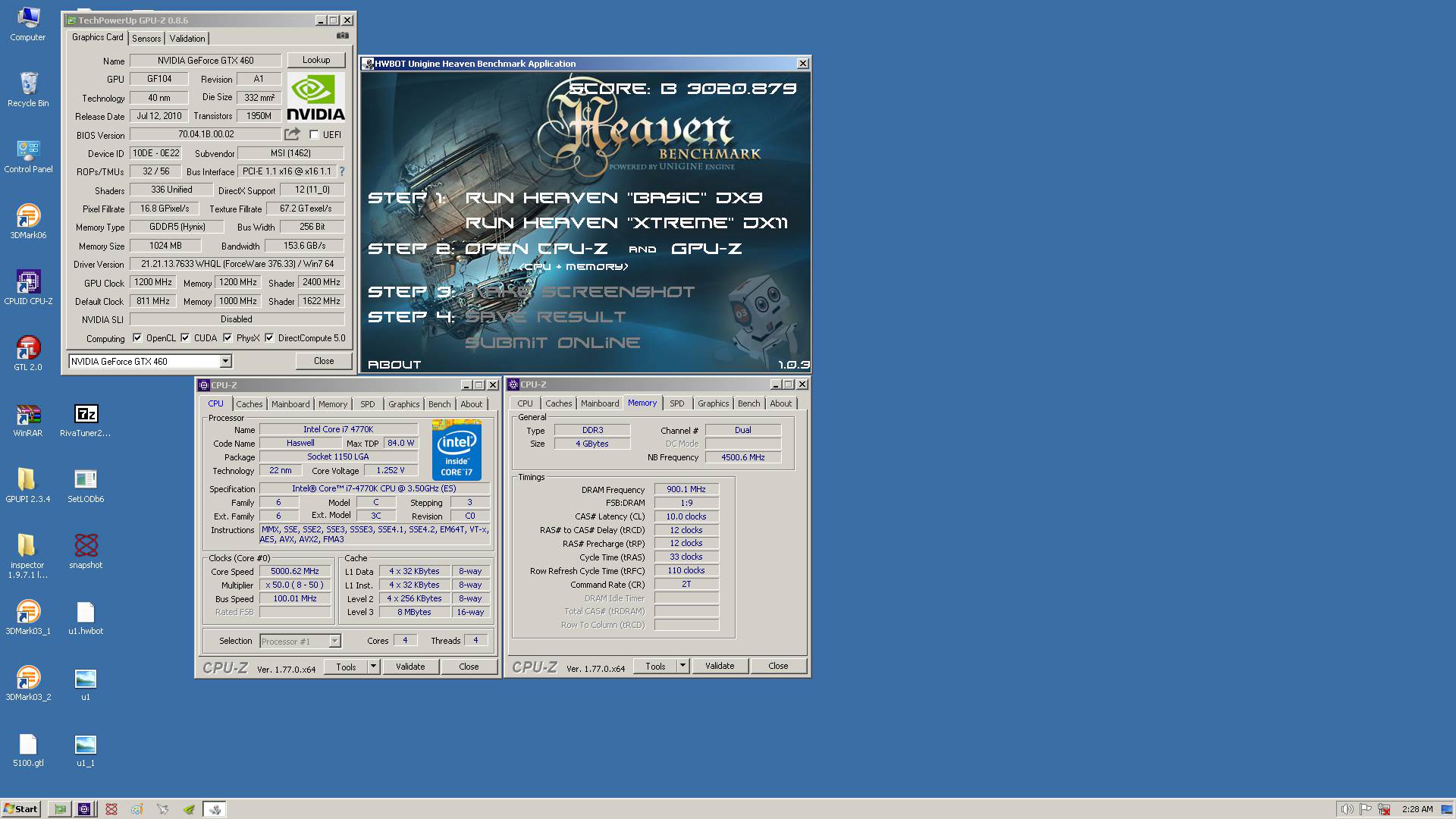Screen dimensions: 1456x819
Task: Open the GPUPI 2.3.4 folder
Action: click(x=28, y=486)
